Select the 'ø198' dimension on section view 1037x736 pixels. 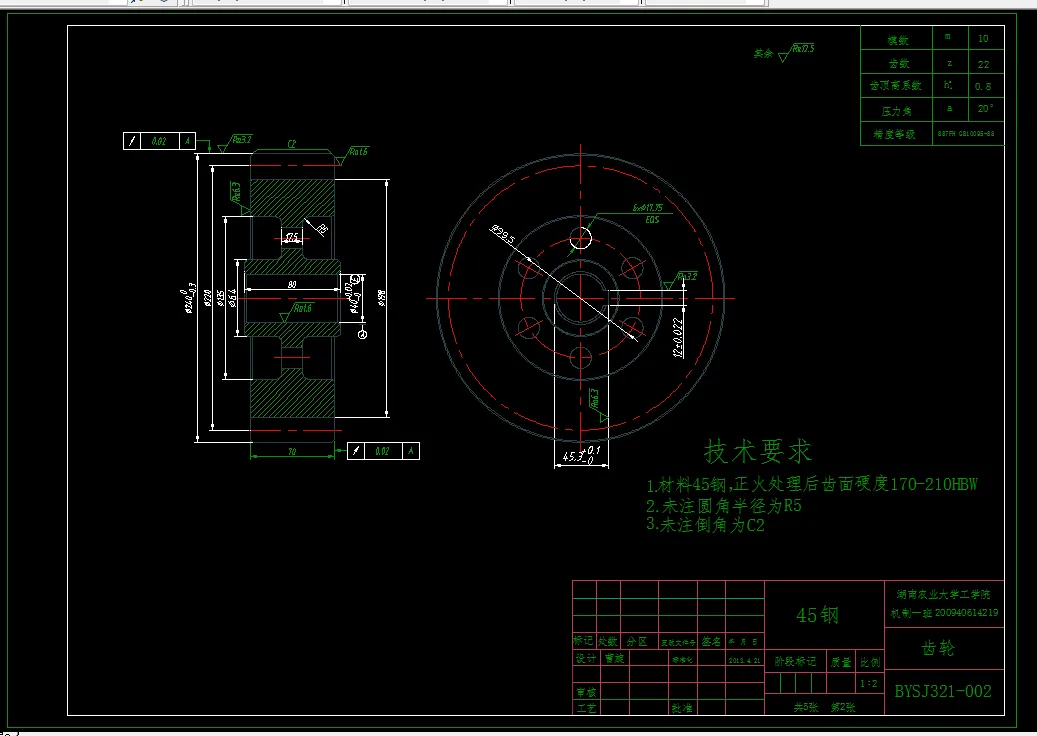click(382, 298)
